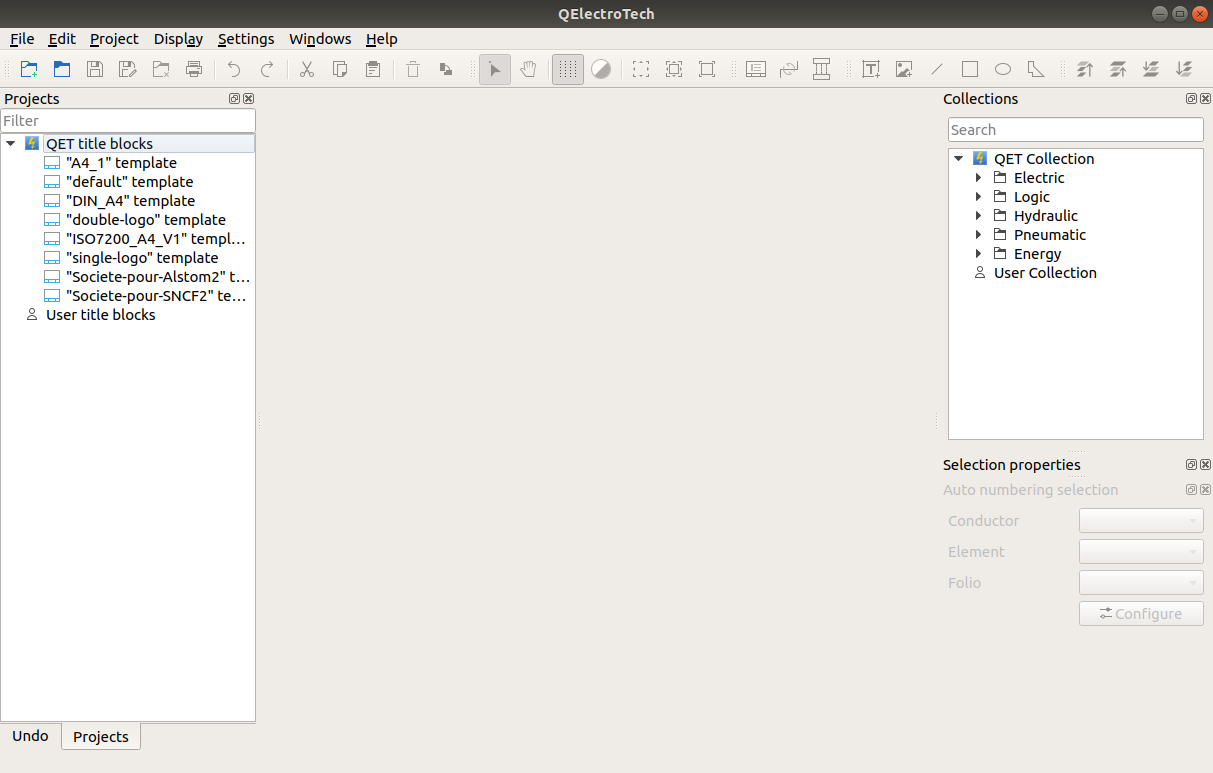Select User Collection item
1213x773 pixels.
click(x=1045, y=273)
